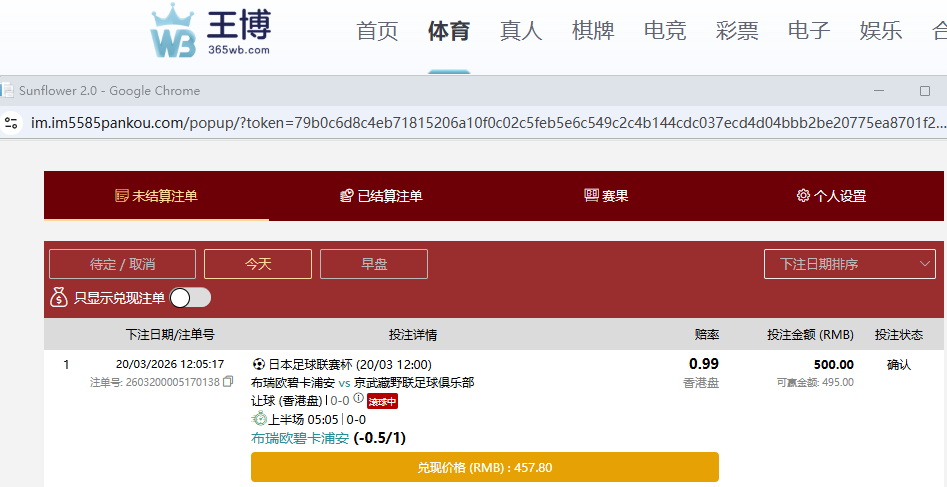This screenshot has height=487, width=947.
Task: Click the site info icon in address bar
Action: pos(12,123)
